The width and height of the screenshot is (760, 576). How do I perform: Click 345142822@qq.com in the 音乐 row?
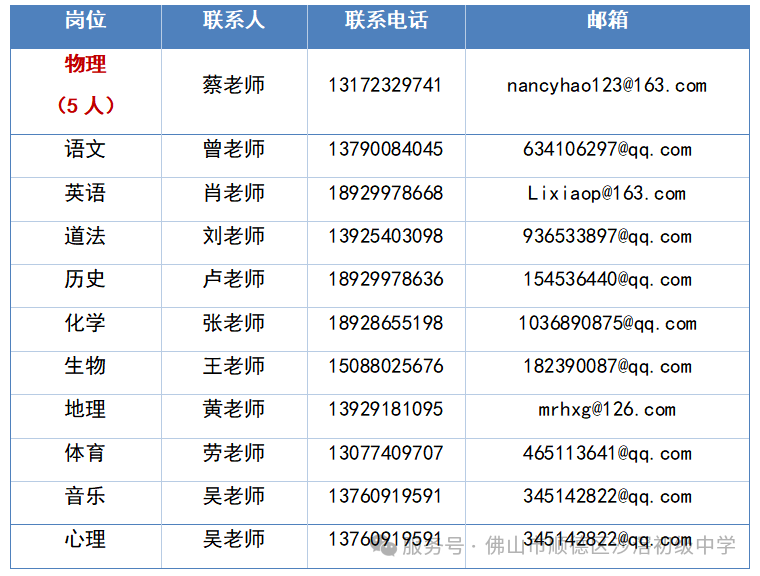pyautogui.click(x=607, y=497)
